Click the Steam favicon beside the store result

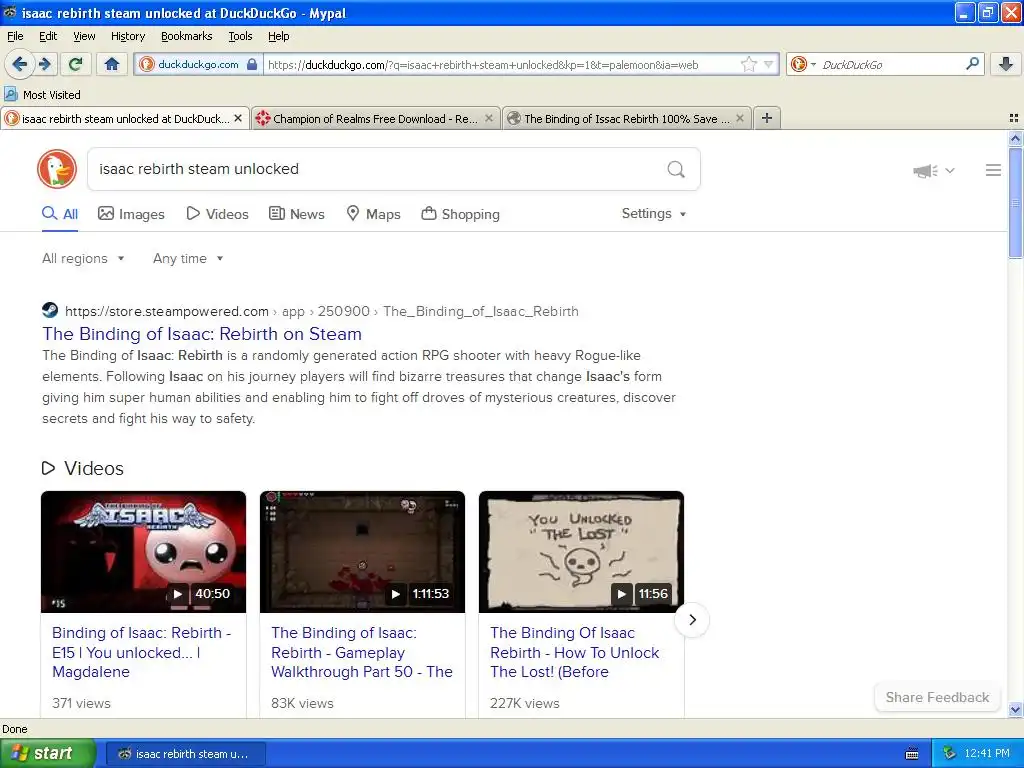pyautogui.click(x=50, y=310)
